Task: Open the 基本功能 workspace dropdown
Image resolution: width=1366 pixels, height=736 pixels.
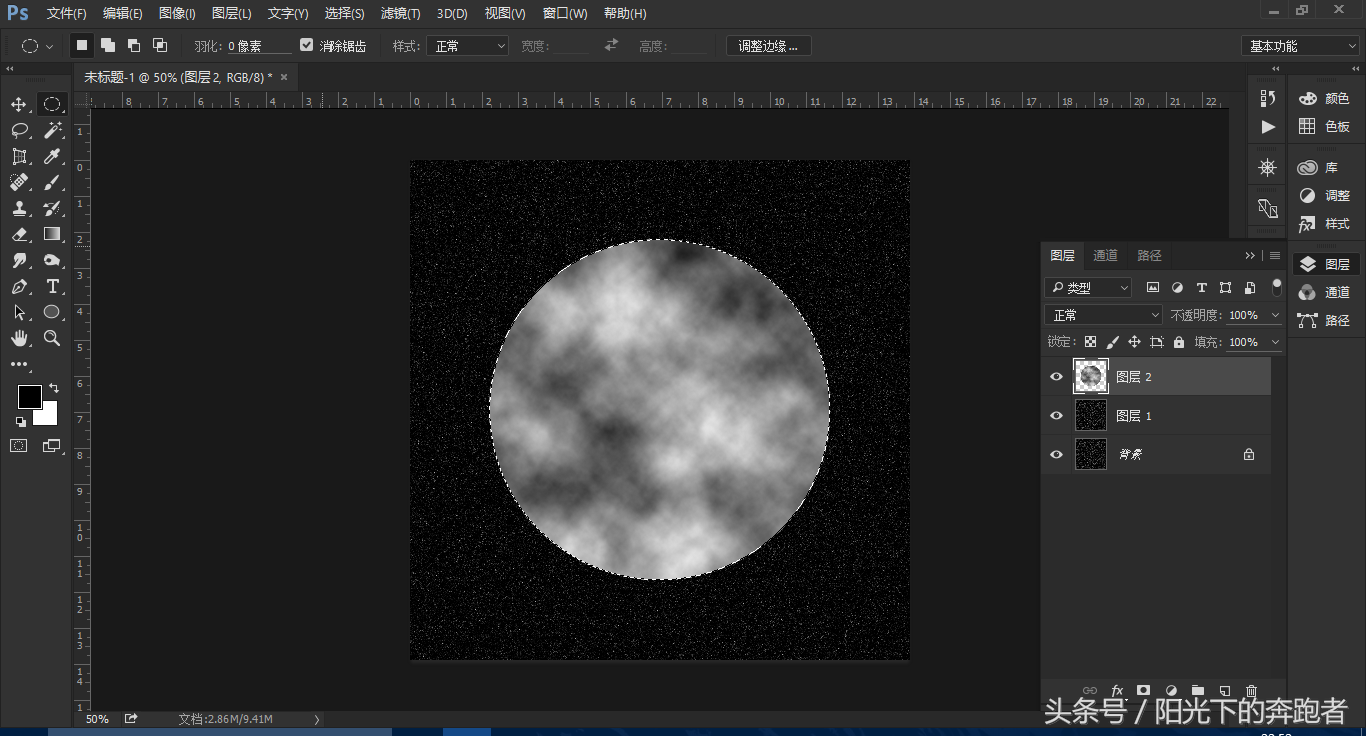Action: [1301, 46]
